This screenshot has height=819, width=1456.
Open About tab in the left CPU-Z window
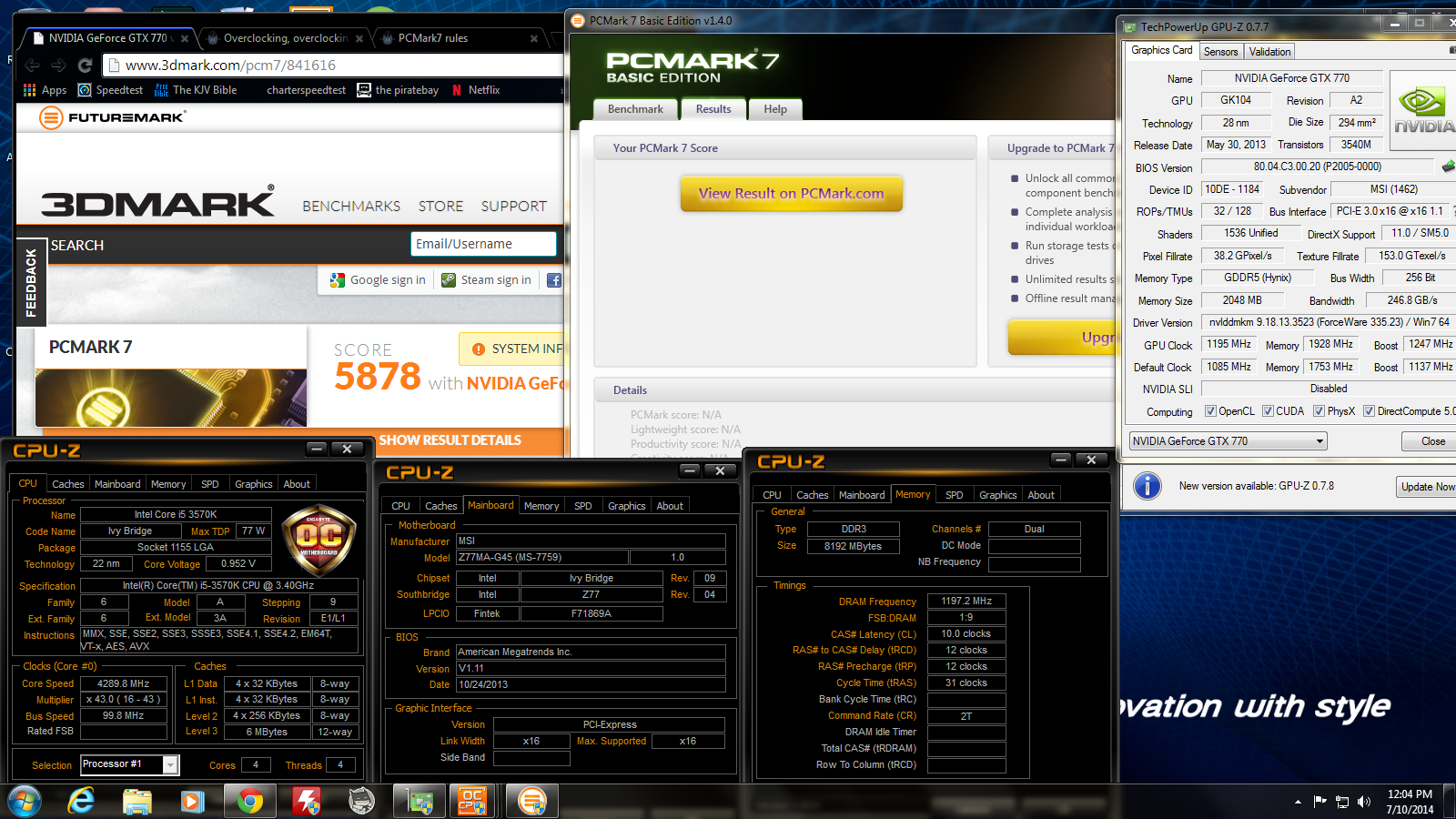click(297, 484)
